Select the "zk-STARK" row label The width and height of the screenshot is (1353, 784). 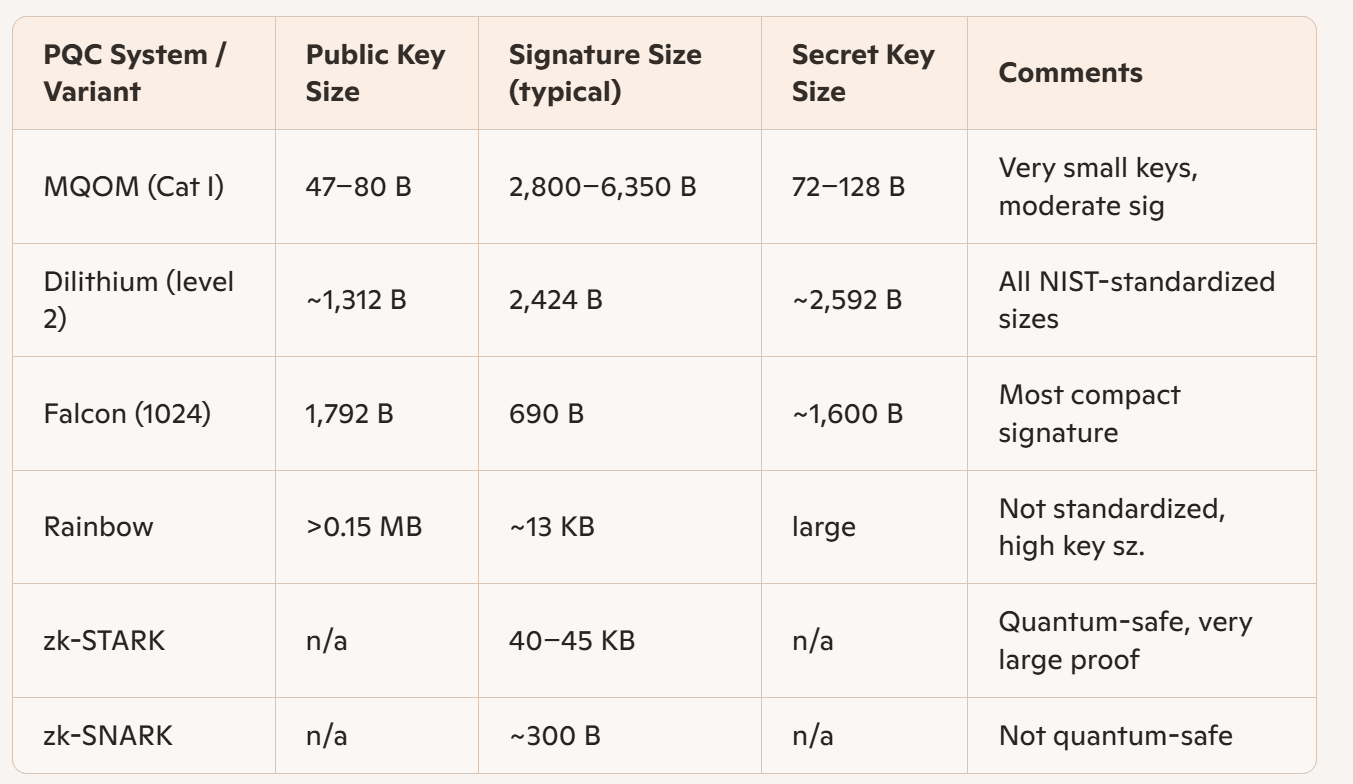104,640
